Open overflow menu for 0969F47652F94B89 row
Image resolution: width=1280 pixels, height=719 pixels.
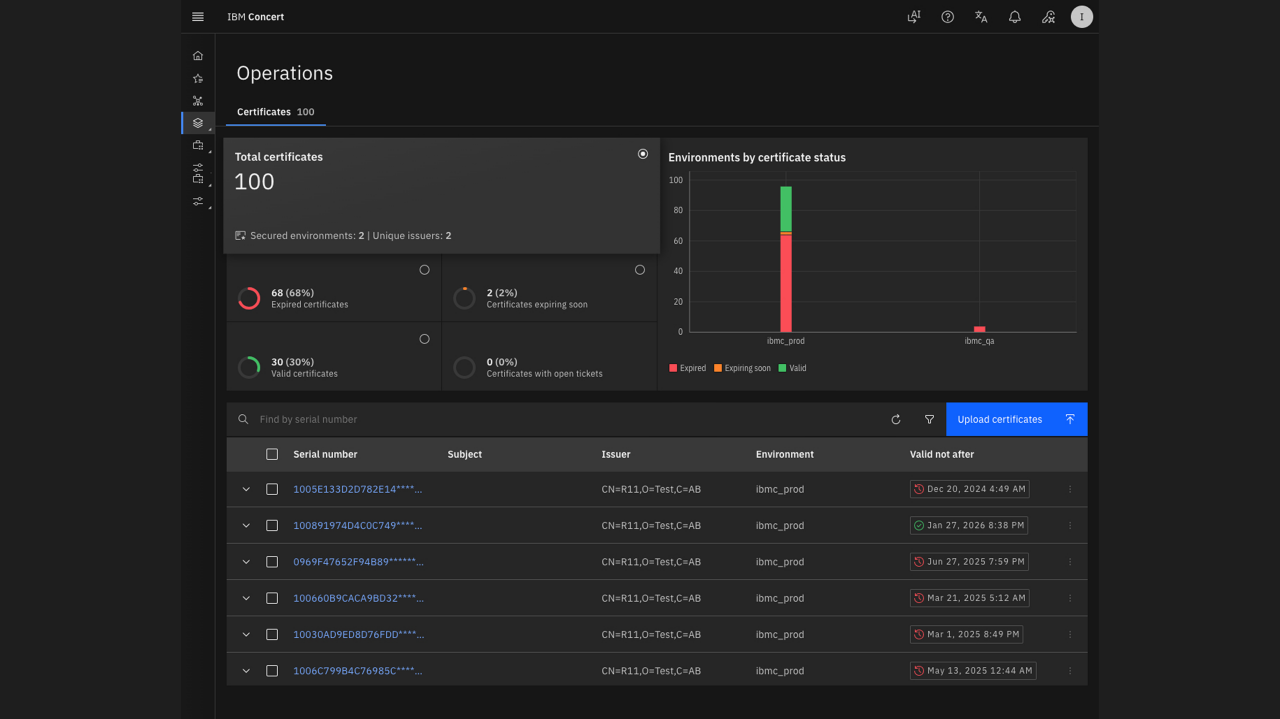[1070, 562]
